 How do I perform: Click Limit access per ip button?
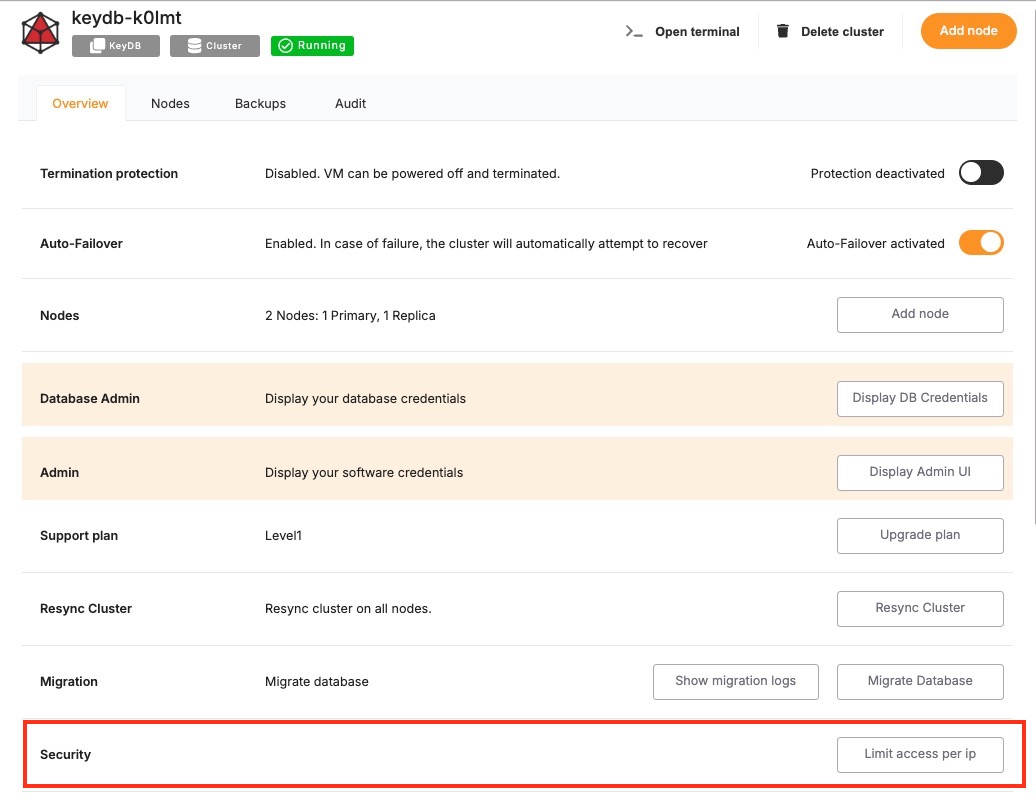click(x=919, y=754)
